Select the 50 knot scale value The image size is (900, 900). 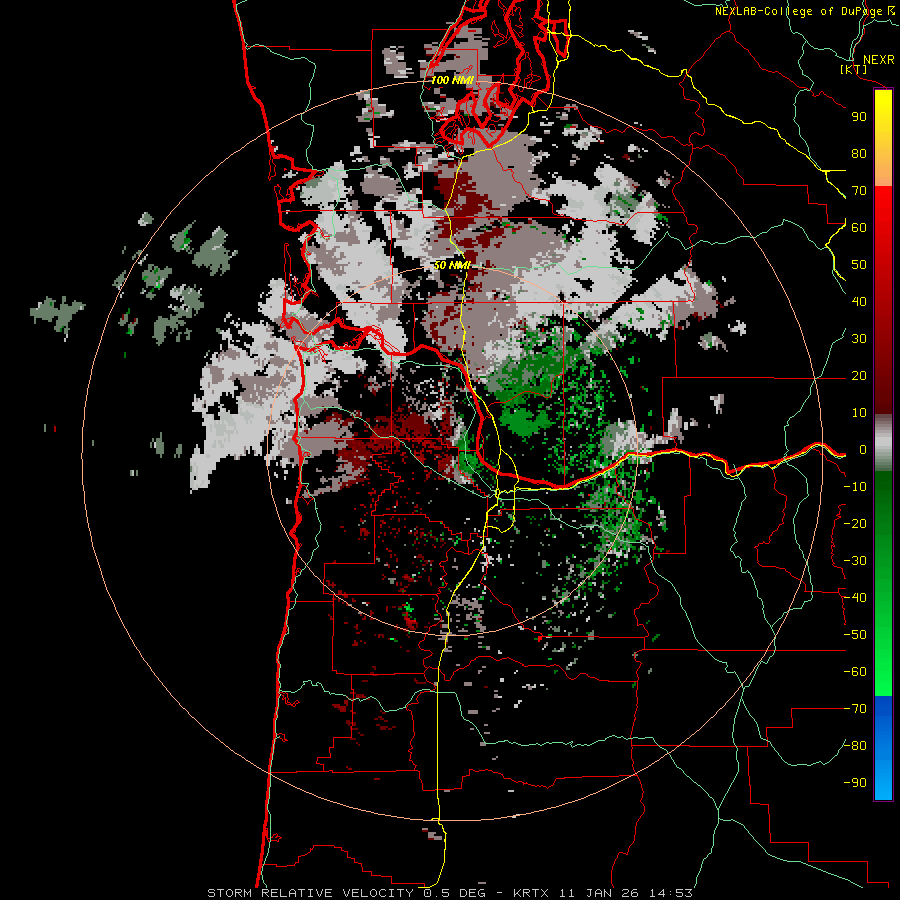tap(859, 265)
